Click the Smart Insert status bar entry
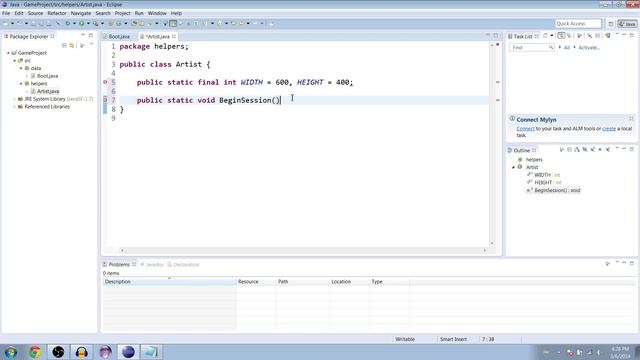Screen dimensions: 640x360 (453, 339)
